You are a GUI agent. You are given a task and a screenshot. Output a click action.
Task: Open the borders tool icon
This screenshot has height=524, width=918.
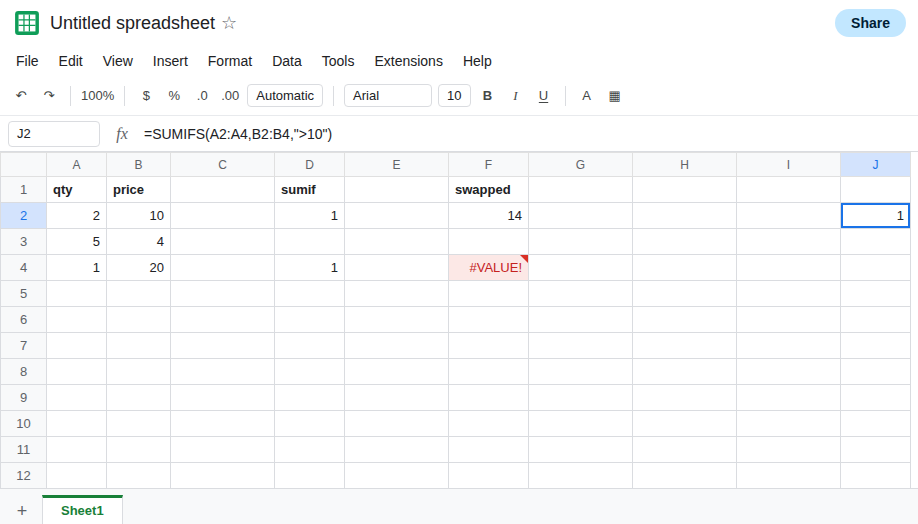[614, 96]
